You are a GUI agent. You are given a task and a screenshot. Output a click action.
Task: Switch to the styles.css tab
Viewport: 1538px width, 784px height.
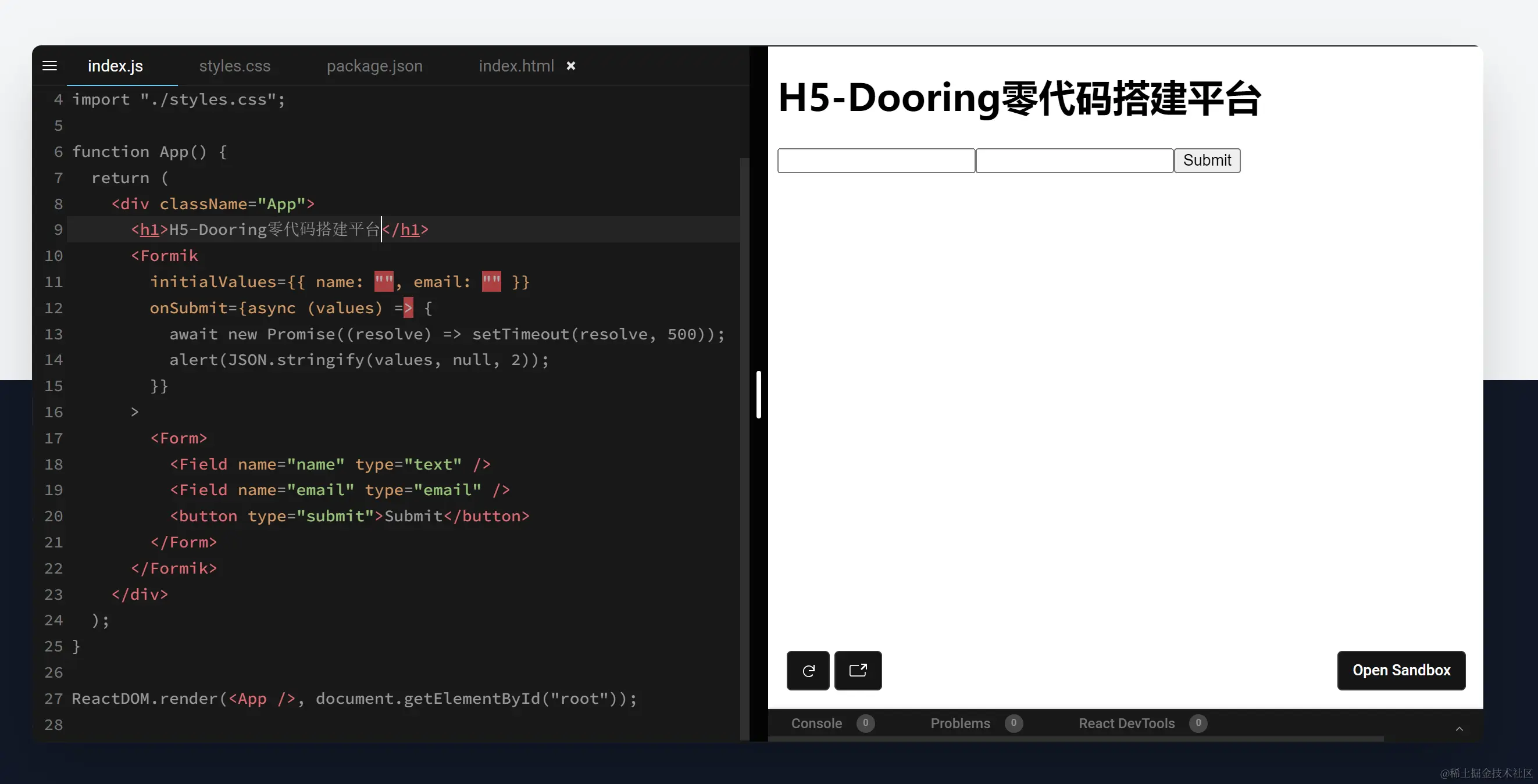pos(235,66)
